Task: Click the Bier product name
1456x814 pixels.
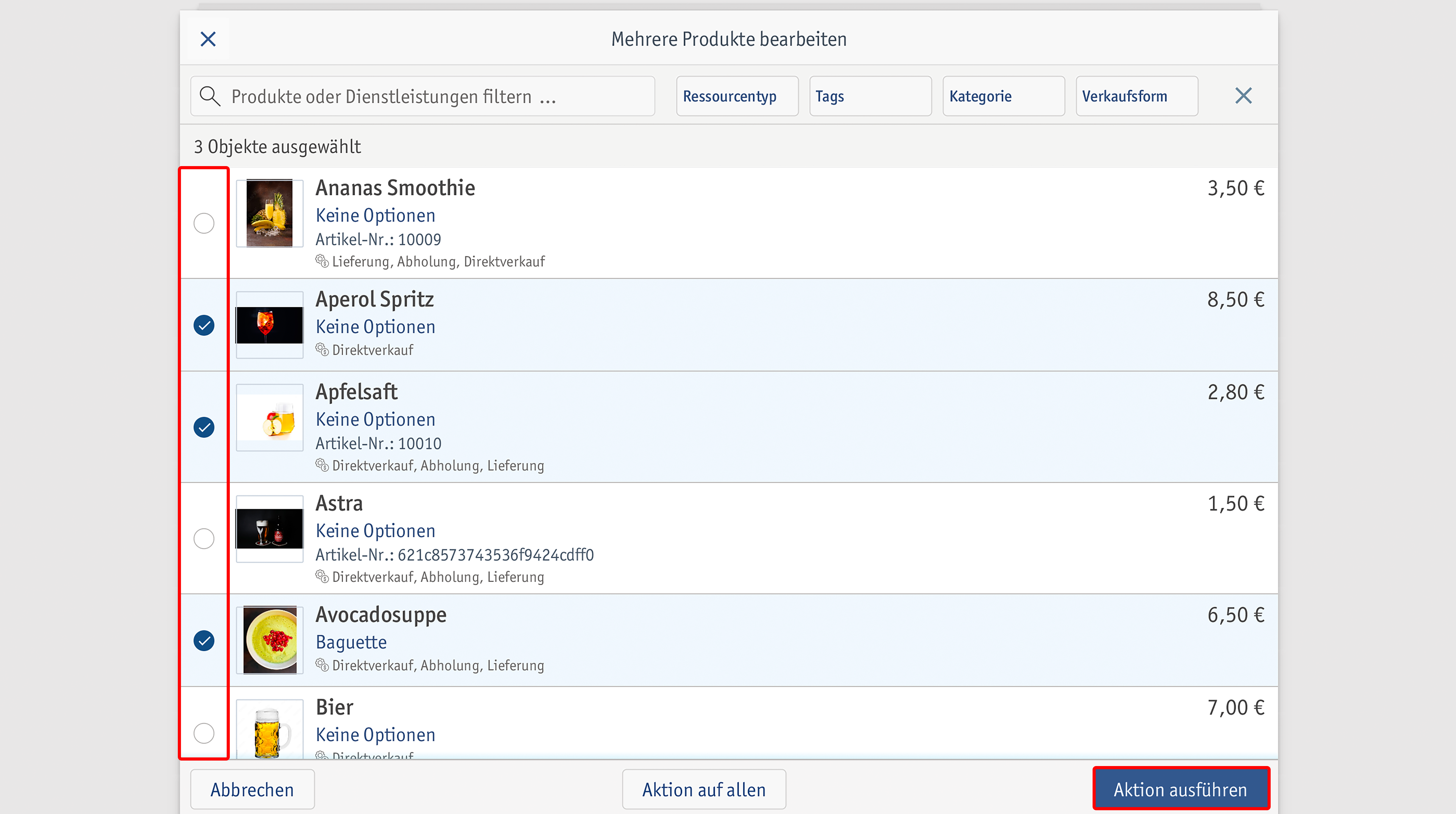Action: [335, 707]
